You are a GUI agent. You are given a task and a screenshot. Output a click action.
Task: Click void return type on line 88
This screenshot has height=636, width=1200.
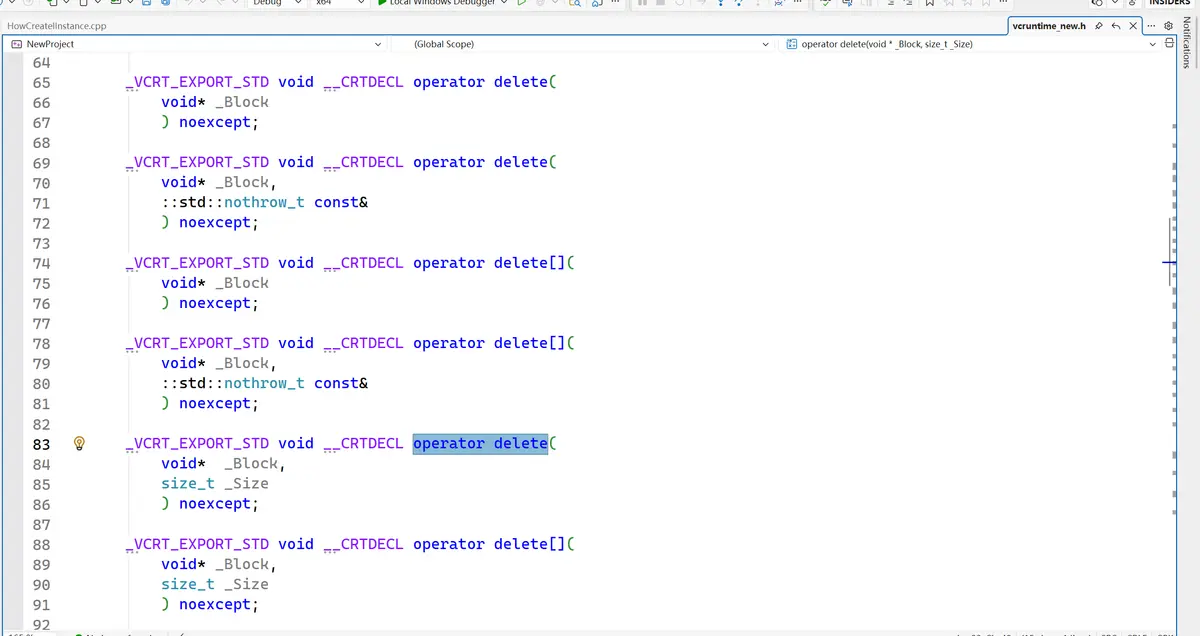[296, 544]
